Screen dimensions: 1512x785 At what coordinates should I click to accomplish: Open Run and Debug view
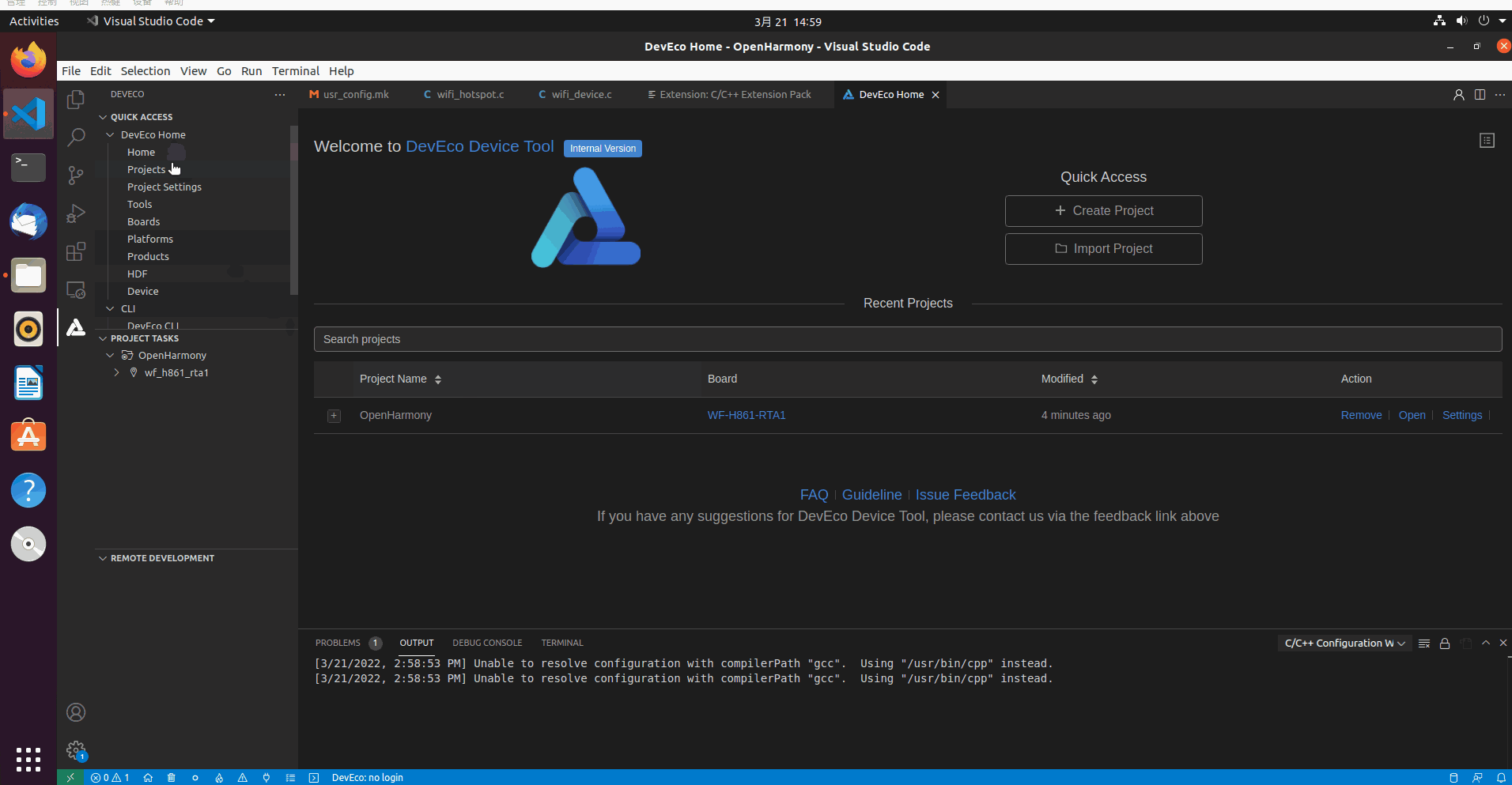click(76, 213)
